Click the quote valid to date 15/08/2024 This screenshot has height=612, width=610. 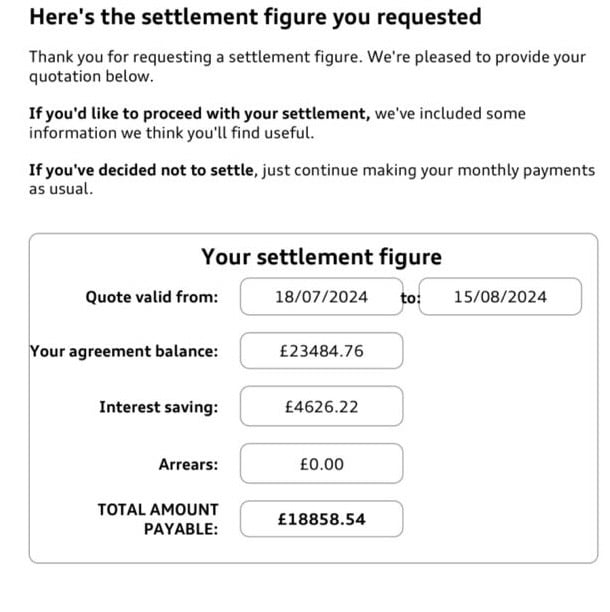(x=500, y=297)
